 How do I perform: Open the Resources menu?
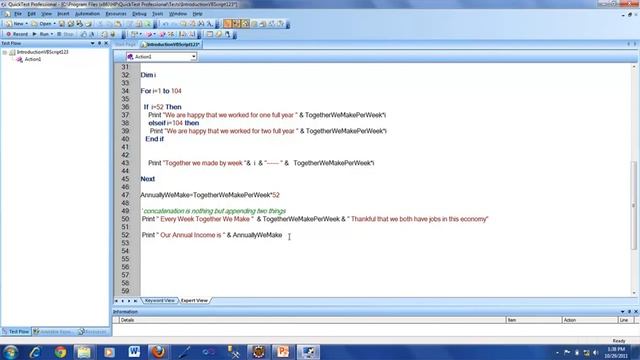pos(116,14)
